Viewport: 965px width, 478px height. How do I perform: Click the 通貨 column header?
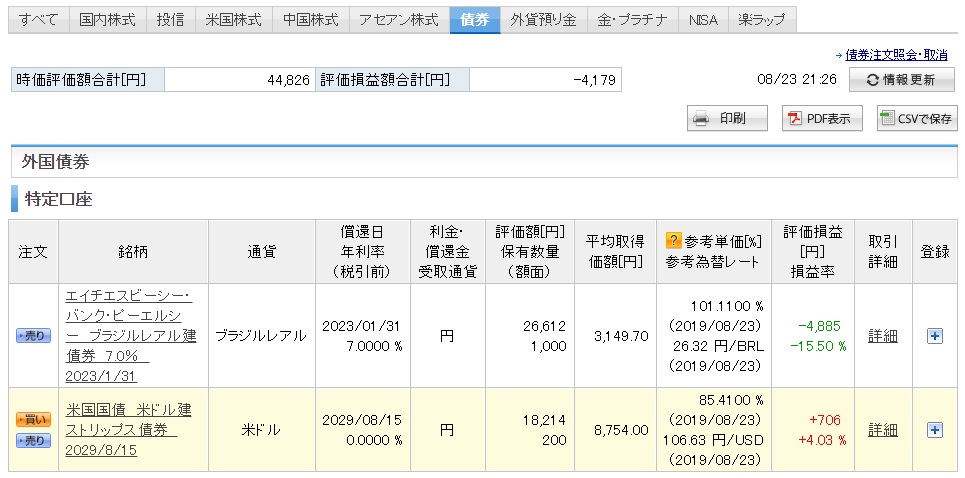(x=262, y=251)
